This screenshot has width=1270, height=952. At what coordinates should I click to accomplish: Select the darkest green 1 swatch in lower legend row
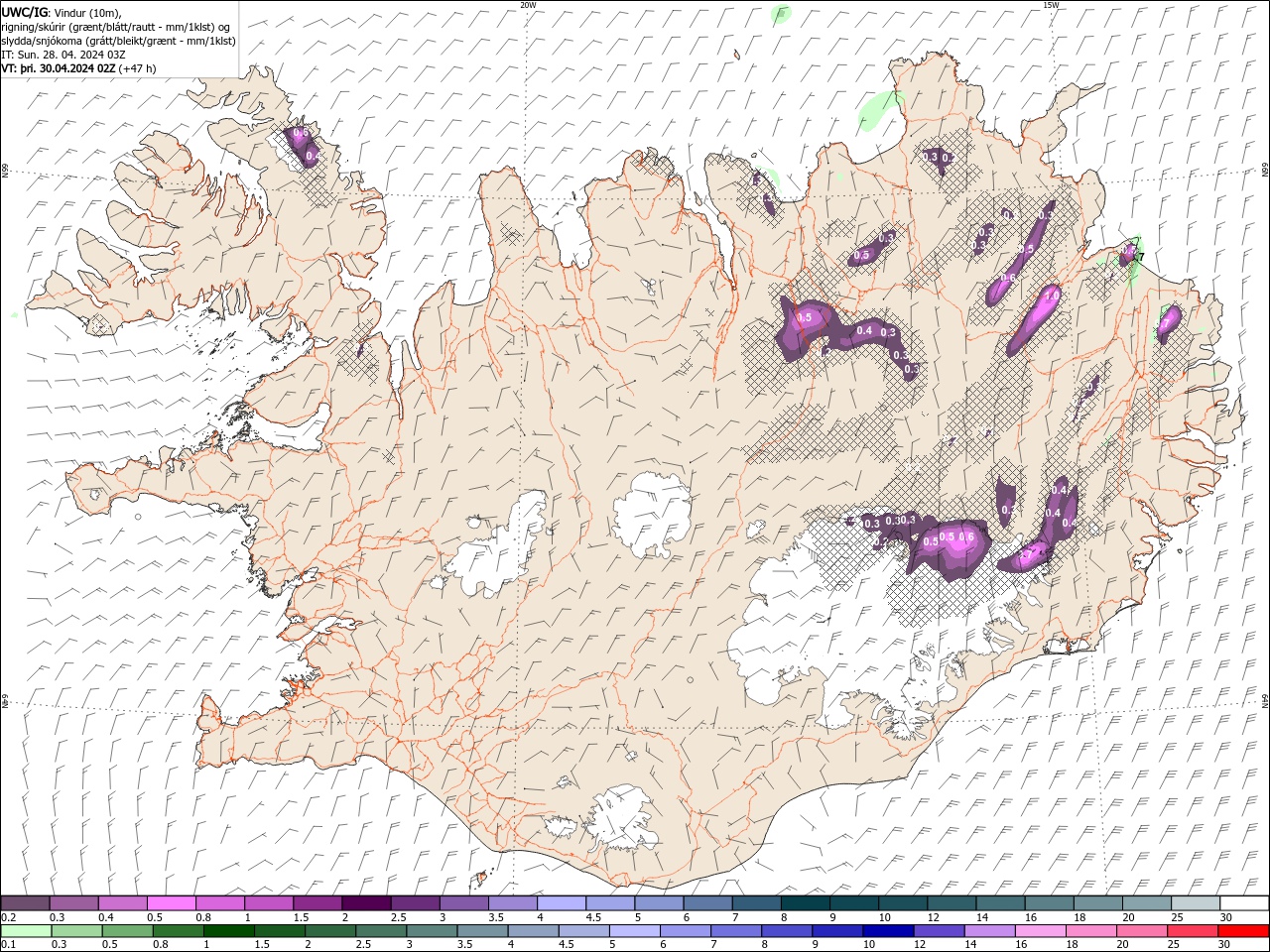(228, 931)
